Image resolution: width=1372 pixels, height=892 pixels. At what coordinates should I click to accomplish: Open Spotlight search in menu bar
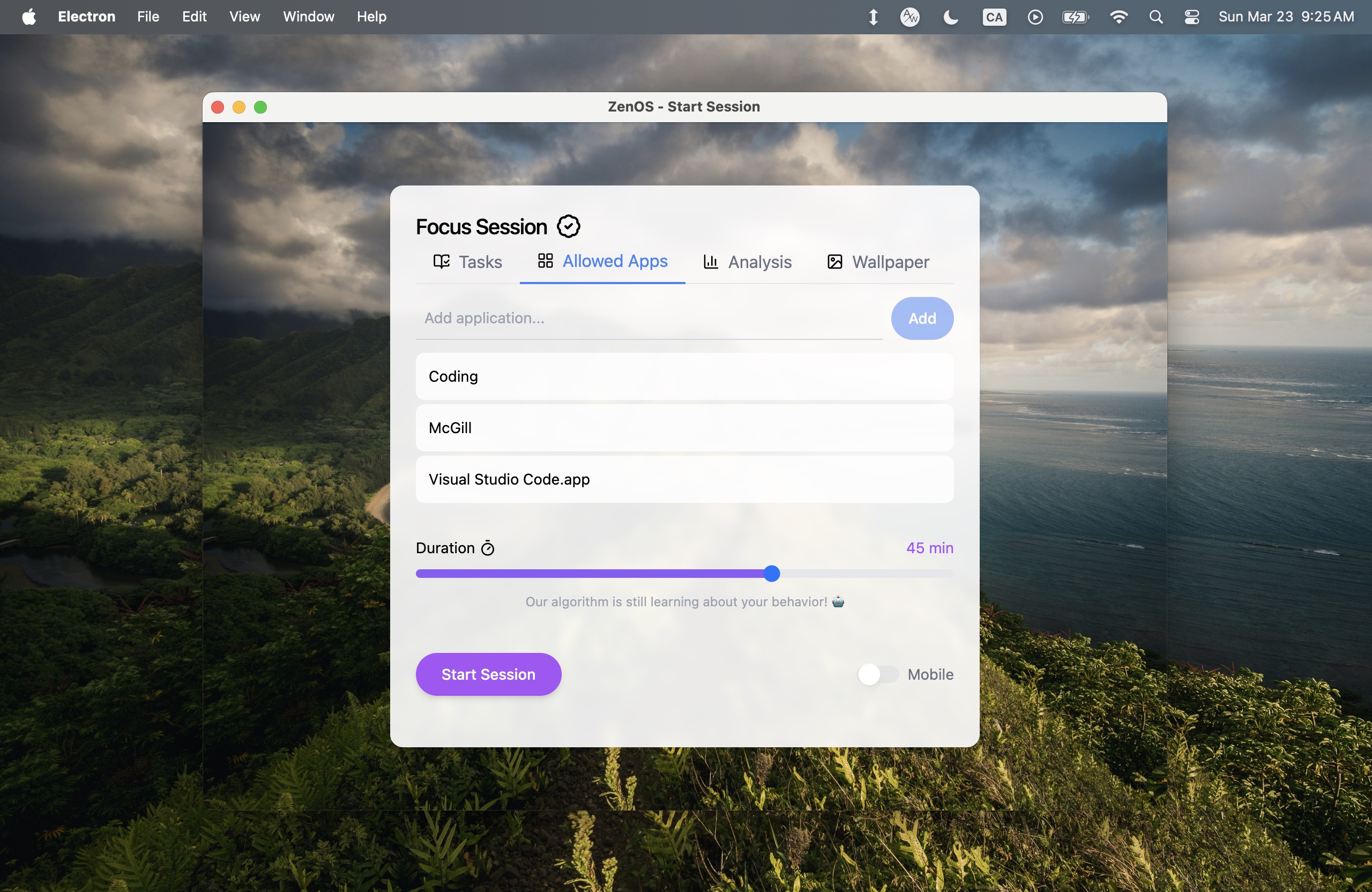click(1155, 17)
